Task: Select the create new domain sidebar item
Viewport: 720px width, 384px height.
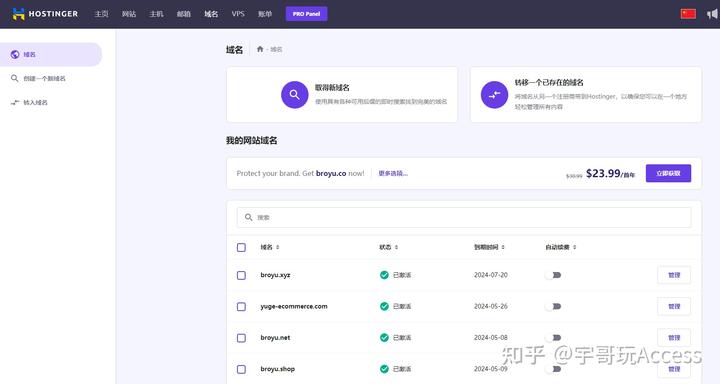Action: [45, 79]
